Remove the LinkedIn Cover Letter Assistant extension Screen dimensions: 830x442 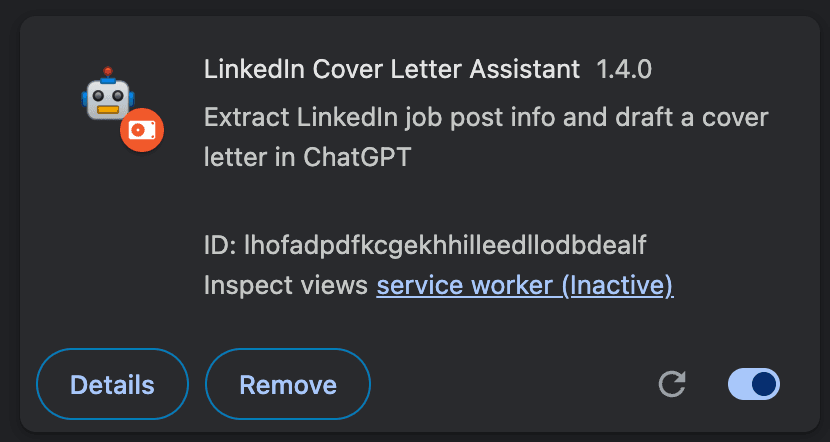(x=288, y=384)
